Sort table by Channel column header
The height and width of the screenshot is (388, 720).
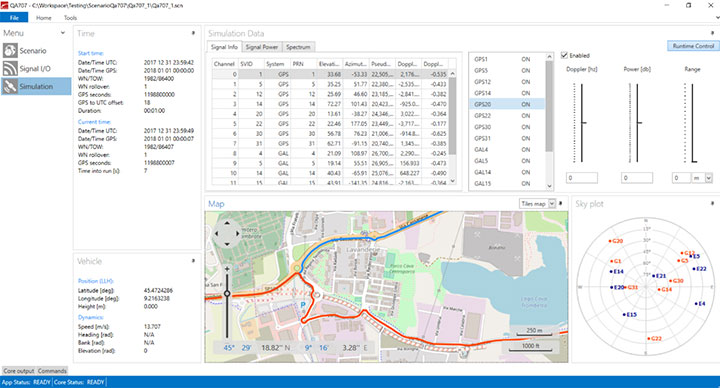225,64
